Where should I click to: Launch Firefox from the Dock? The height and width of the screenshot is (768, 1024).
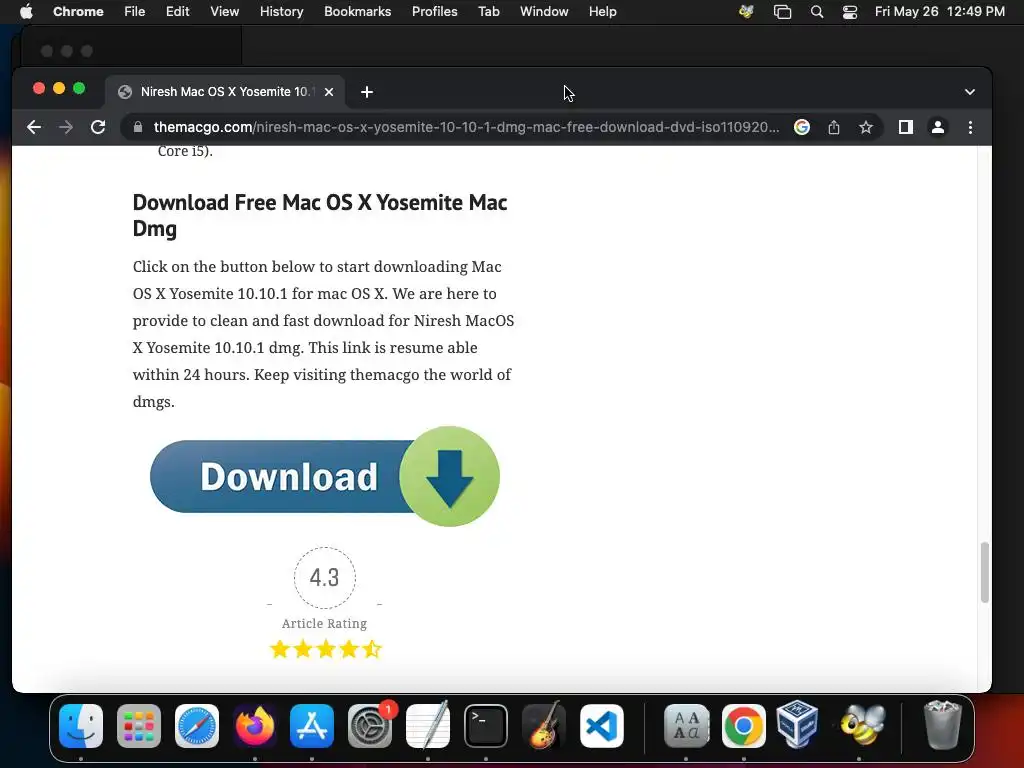(255, 726)
